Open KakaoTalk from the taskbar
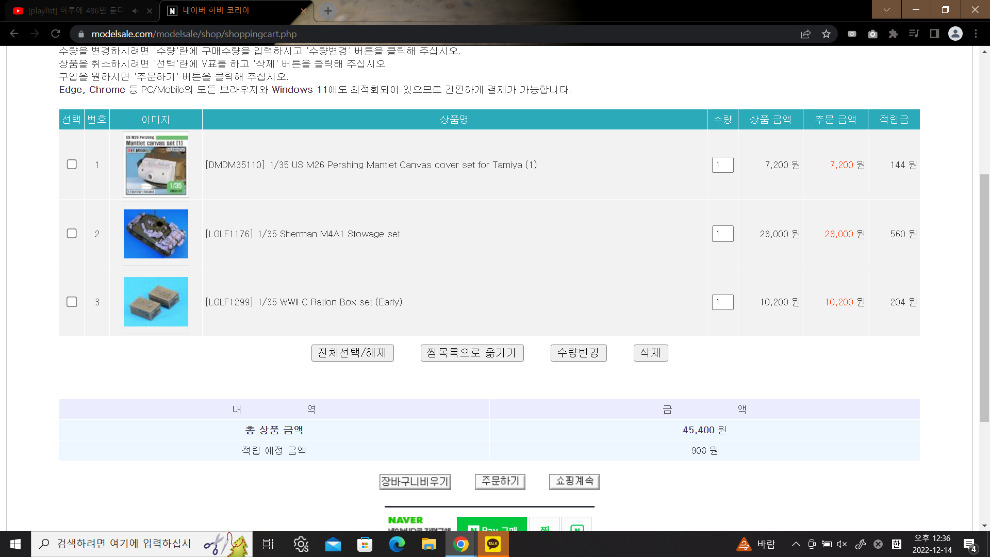 point(493,544)
